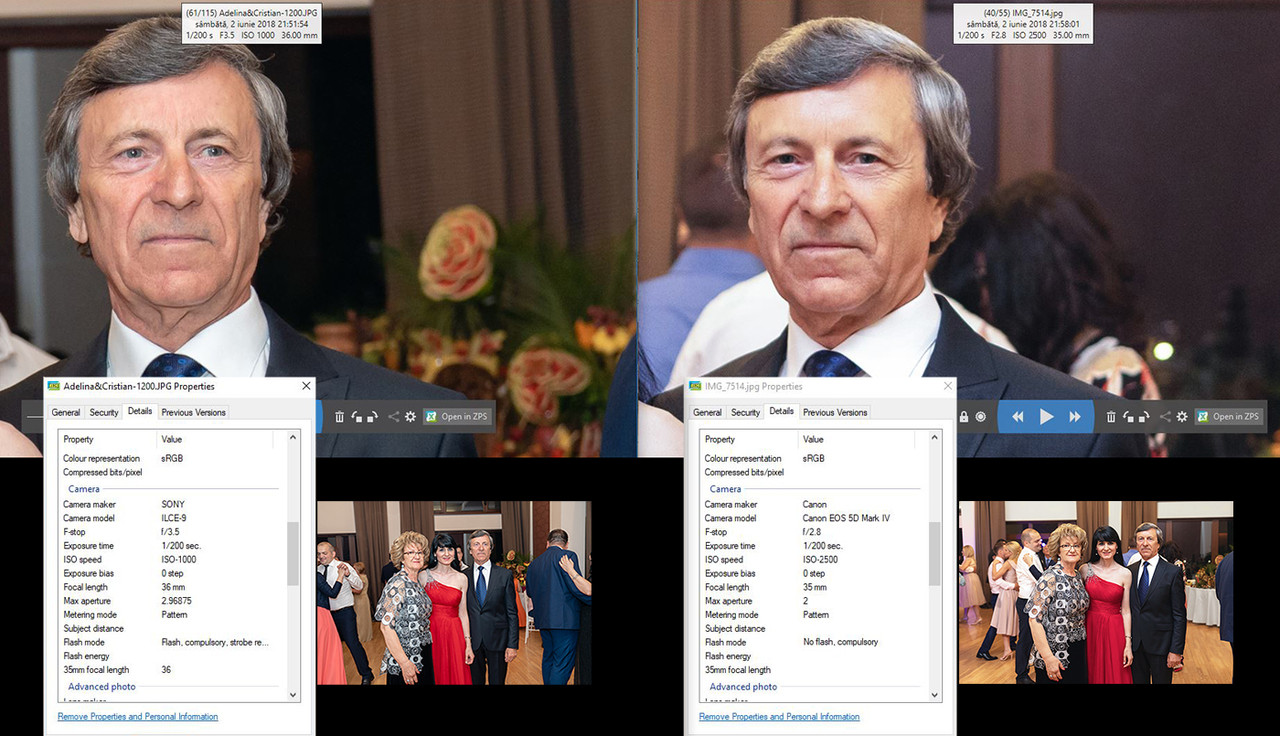Click Advanced photo heading in Adelina&Cristian Properties
The width and height of the screenshot is (1280, 736).
tap(102, 687)
